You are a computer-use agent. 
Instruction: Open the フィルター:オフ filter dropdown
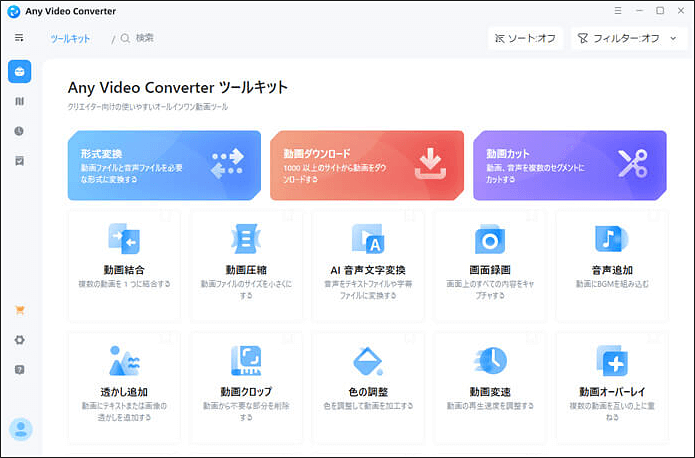point(628,39)
